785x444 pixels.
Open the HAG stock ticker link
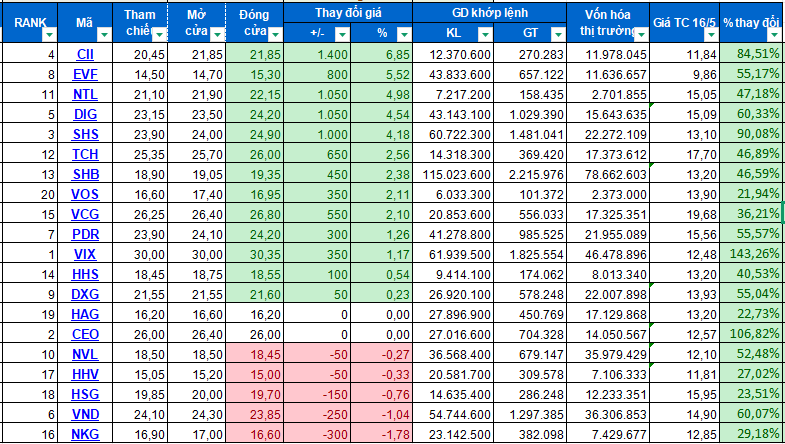click(x=85, y=314)
